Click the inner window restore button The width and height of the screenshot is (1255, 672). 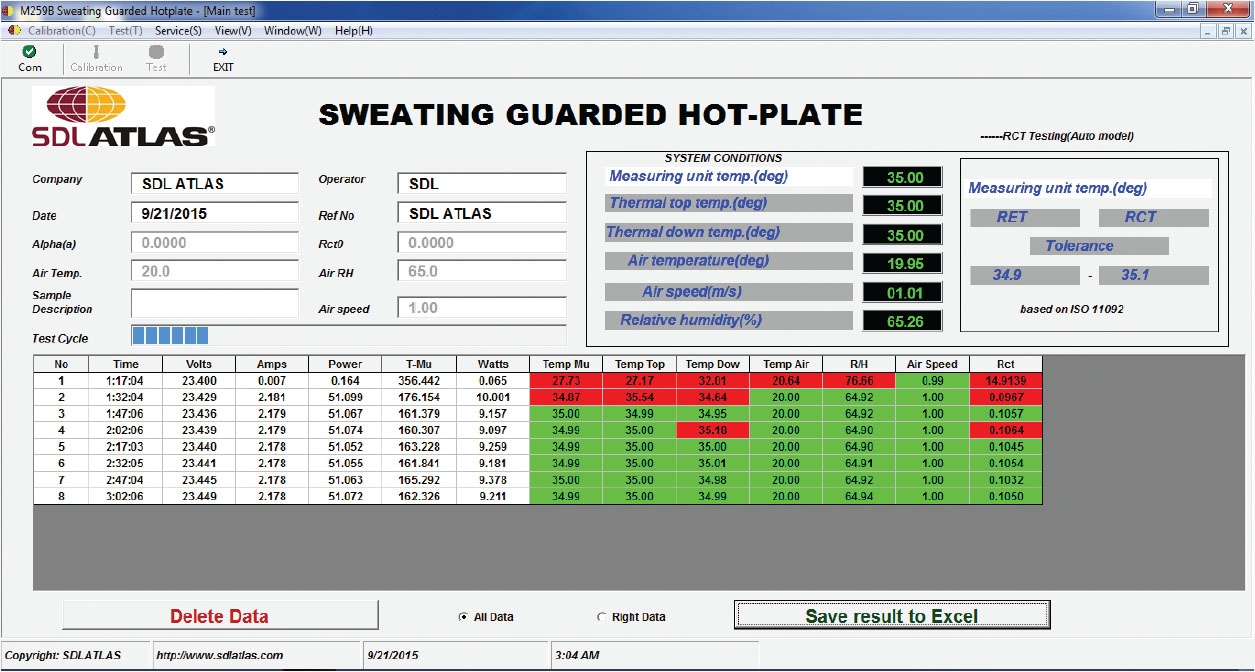pos(1226,31)
